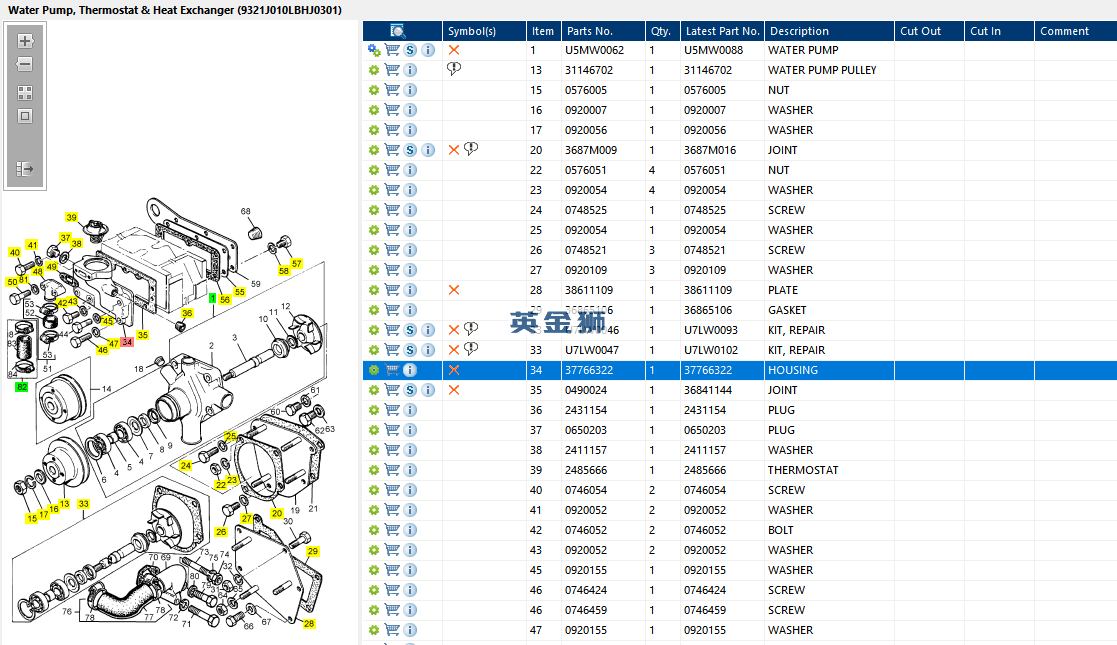This screenshot has height=645, width=1117.
Task: Add part 0746459 SCREW to the cart
Action: 392,610
